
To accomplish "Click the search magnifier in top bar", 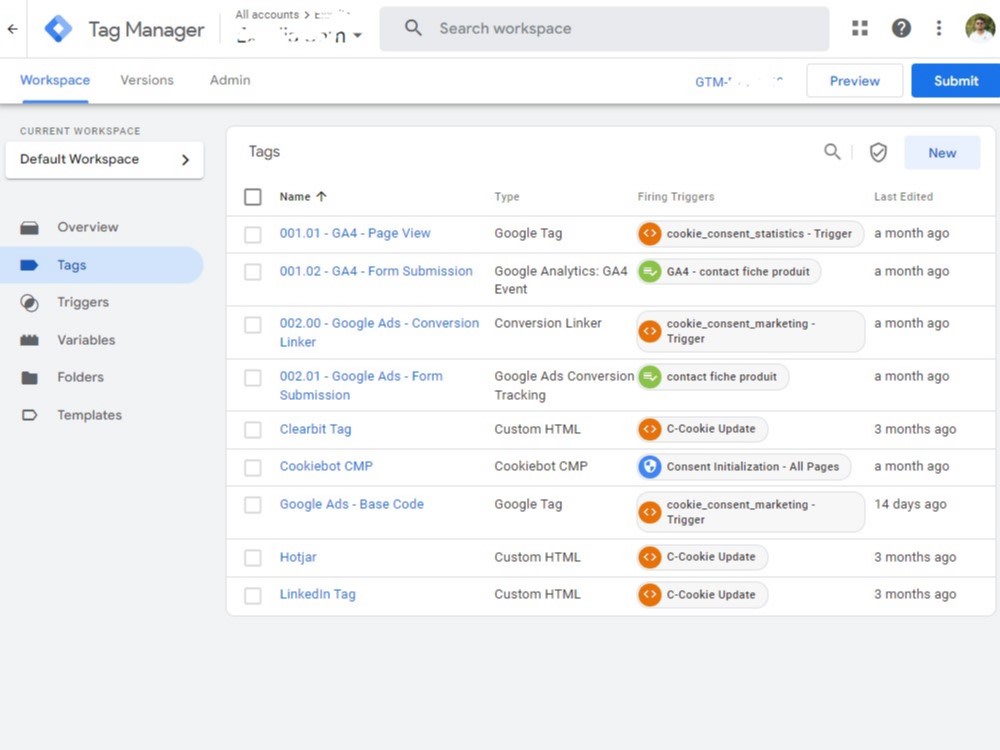I will (413, 28).
